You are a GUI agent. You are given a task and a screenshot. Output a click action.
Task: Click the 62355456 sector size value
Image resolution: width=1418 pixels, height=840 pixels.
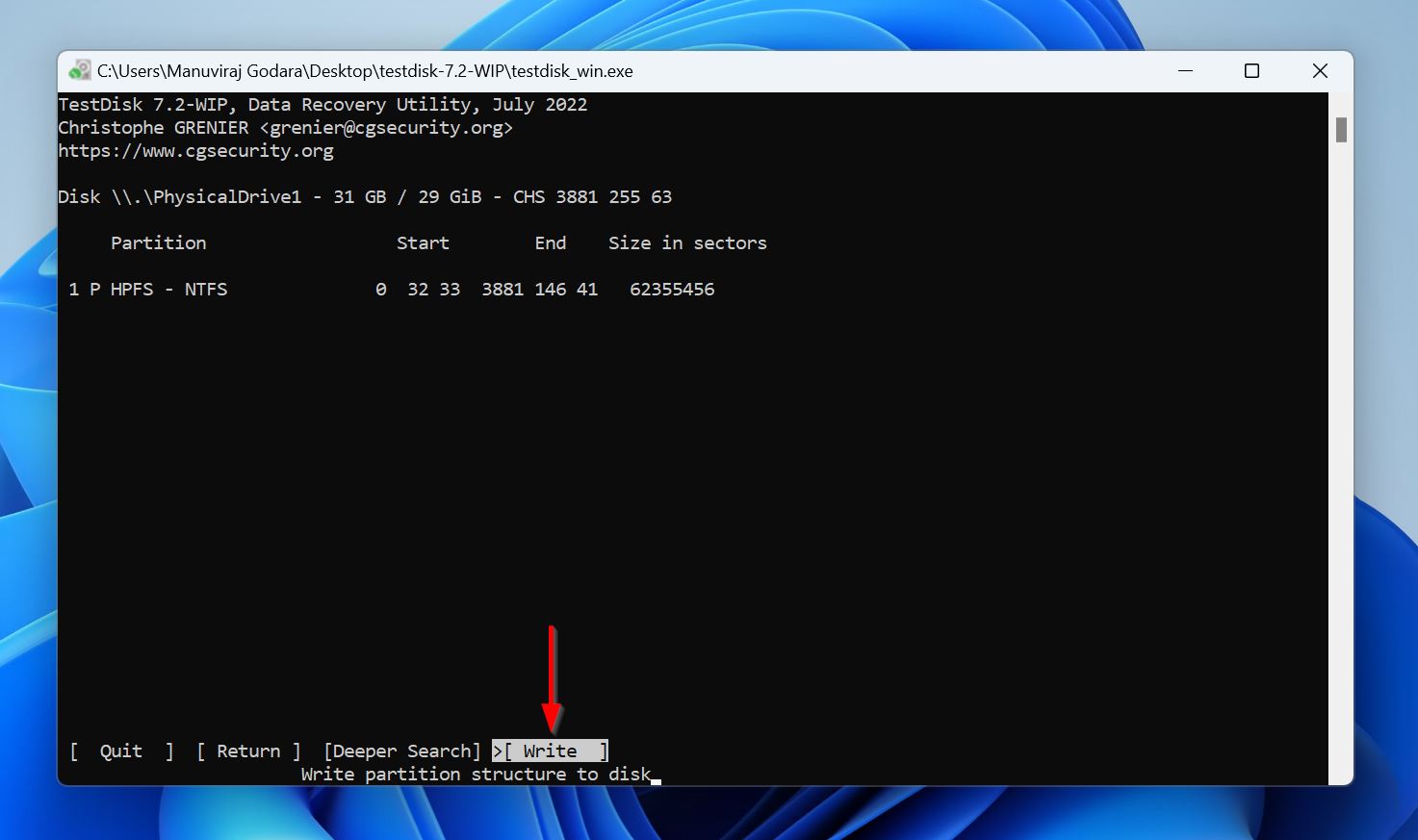coord(672,290)
